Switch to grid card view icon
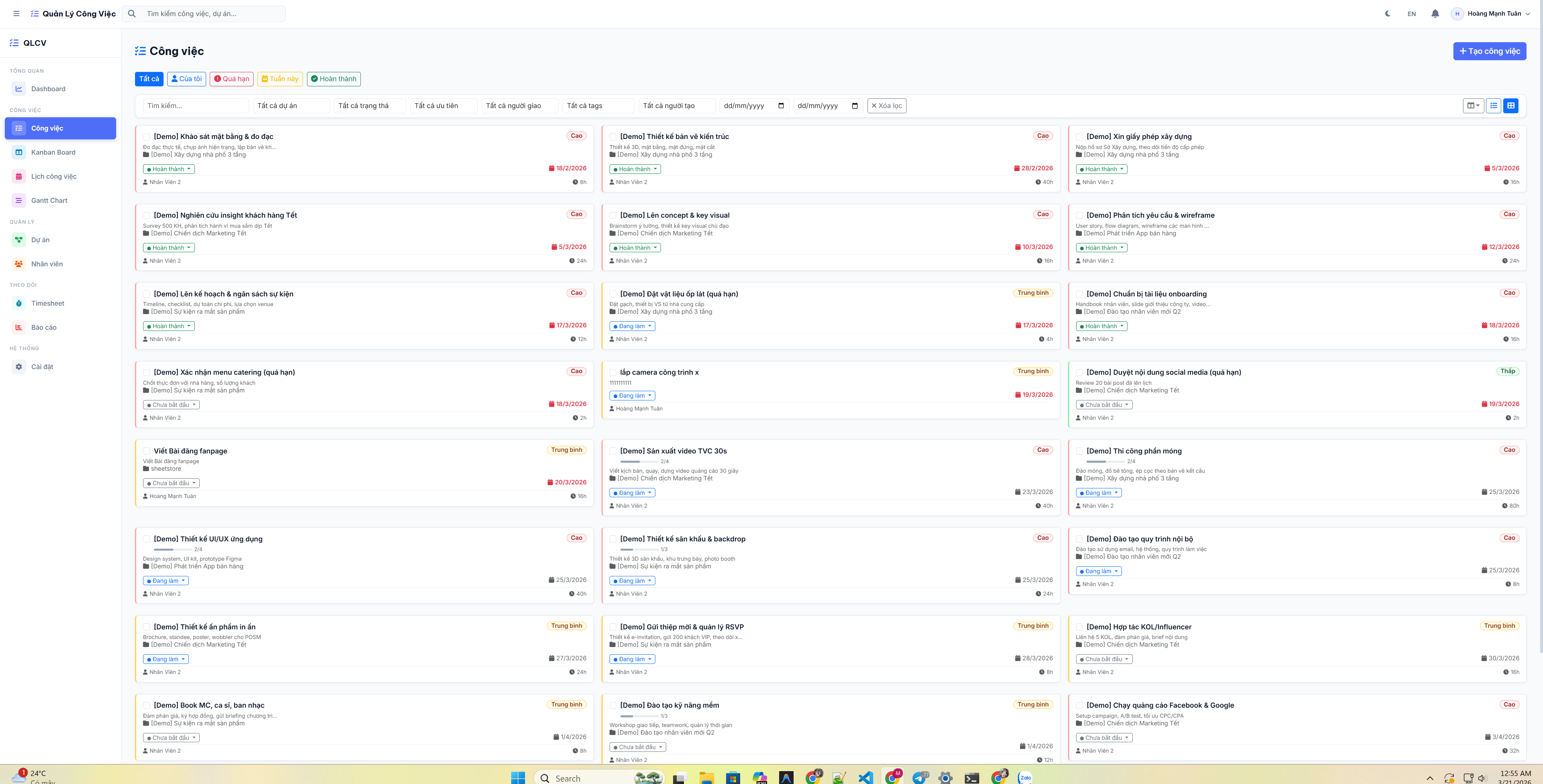 coord(1511,106)
